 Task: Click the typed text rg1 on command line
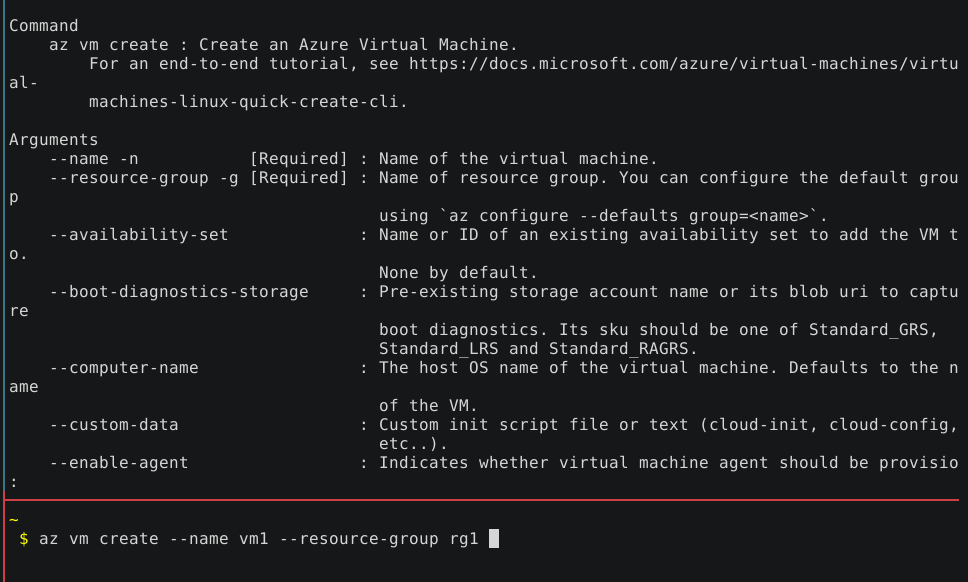[463, 538]
